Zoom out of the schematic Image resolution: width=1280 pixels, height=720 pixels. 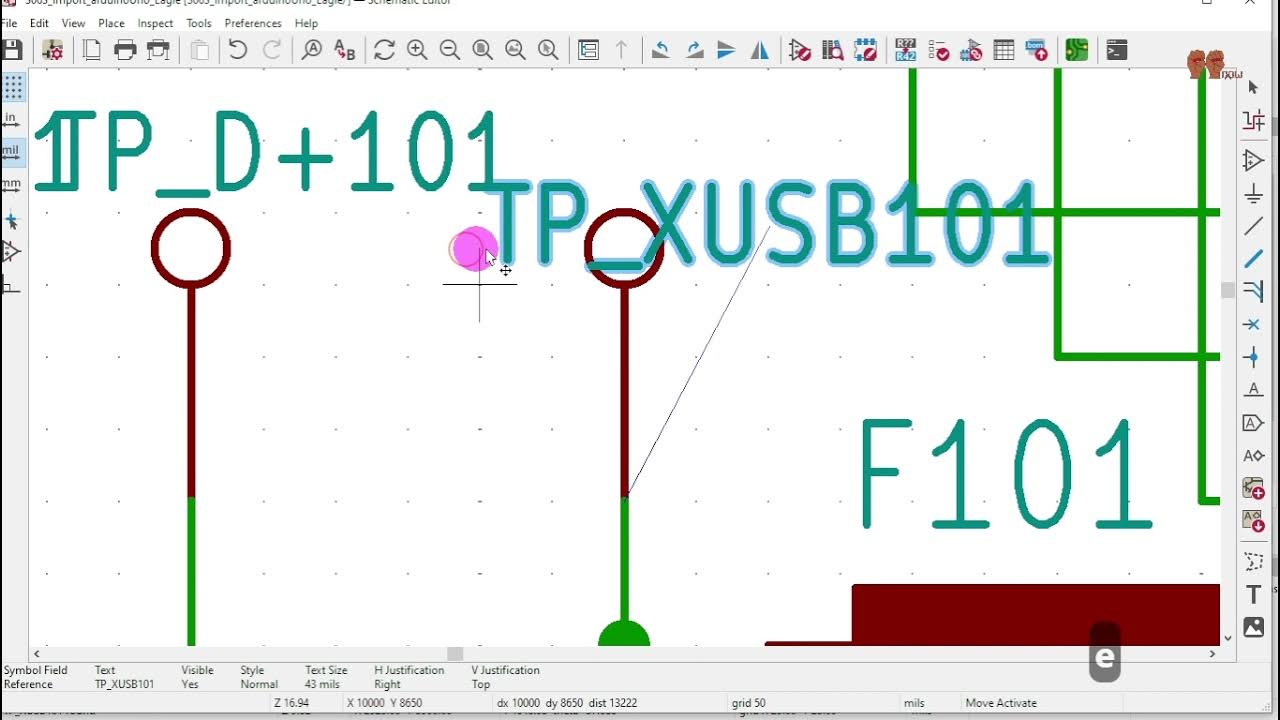coord(450,50)
